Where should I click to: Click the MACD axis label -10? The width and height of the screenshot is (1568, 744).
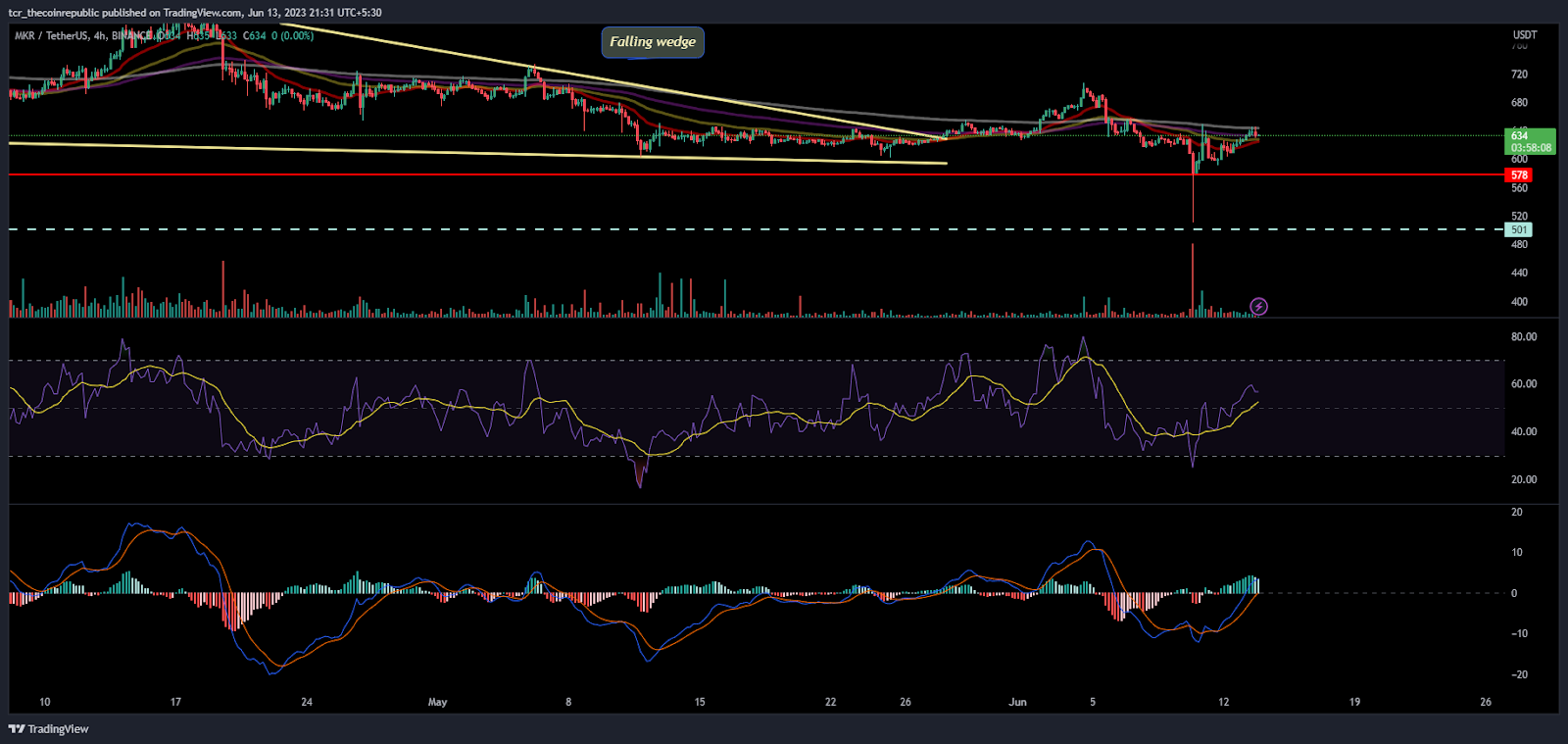click(1520, 634)
